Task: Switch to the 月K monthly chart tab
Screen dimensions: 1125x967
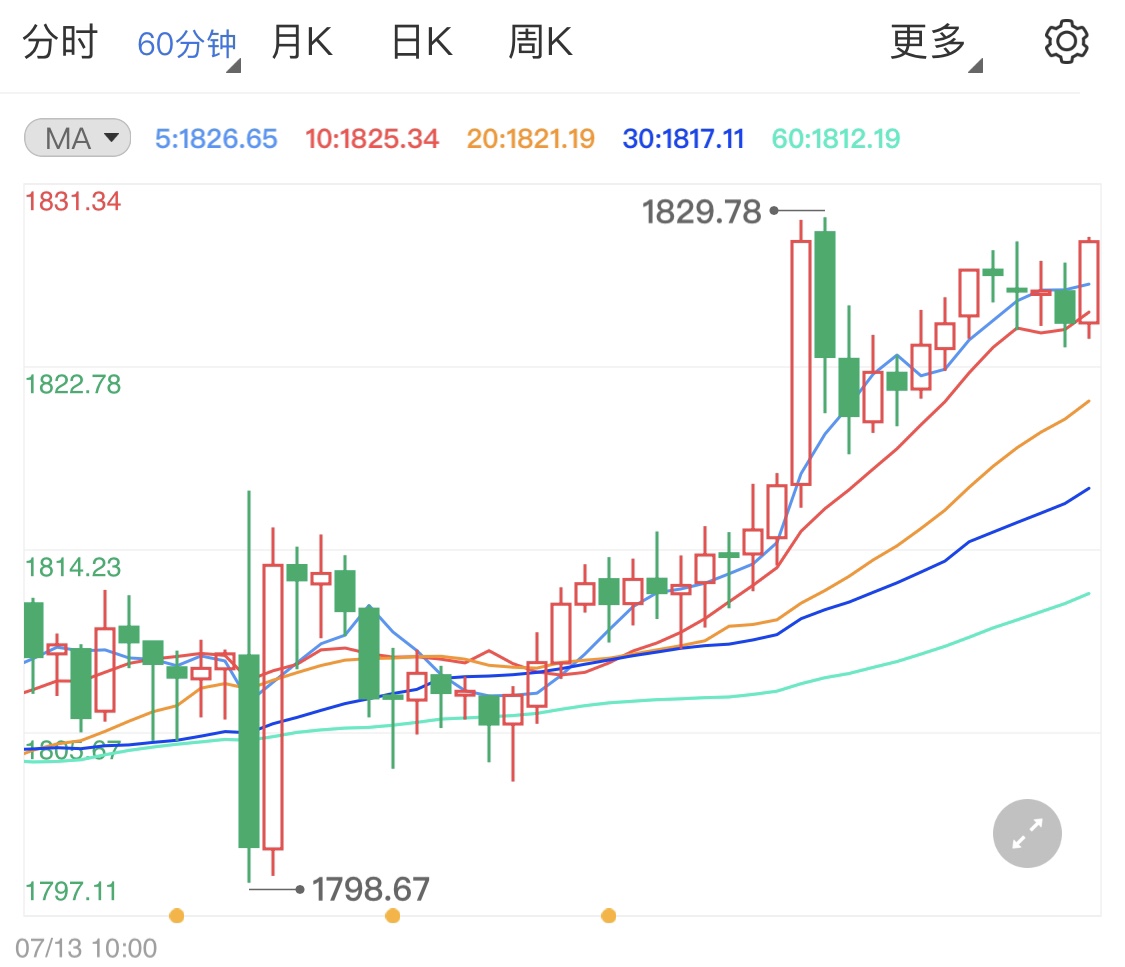Action: click(302, 40)
